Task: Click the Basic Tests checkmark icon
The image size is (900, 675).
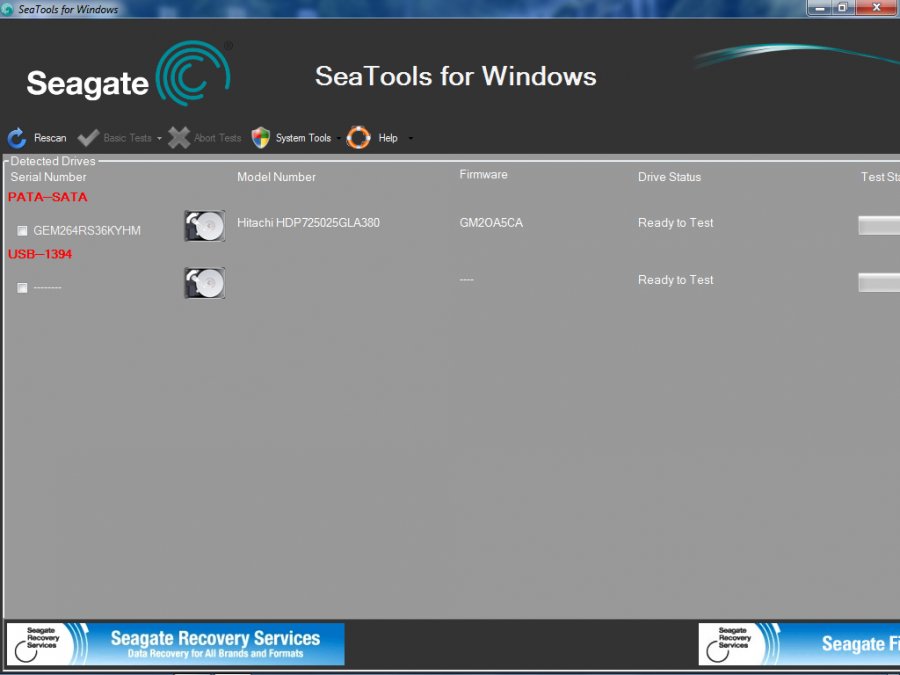Action: [x=88, y=138]
